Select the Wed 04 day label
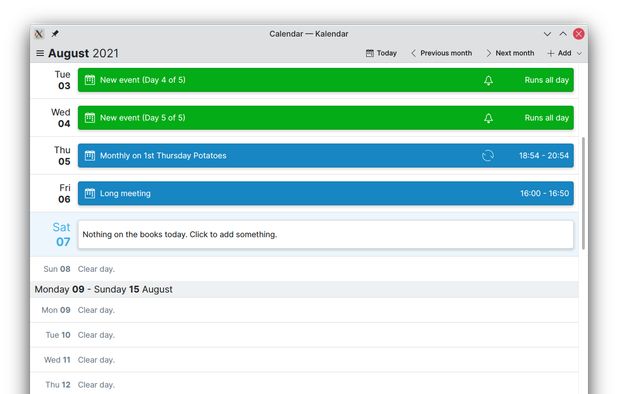Viewport: 618px width, 394px height. 61,118
